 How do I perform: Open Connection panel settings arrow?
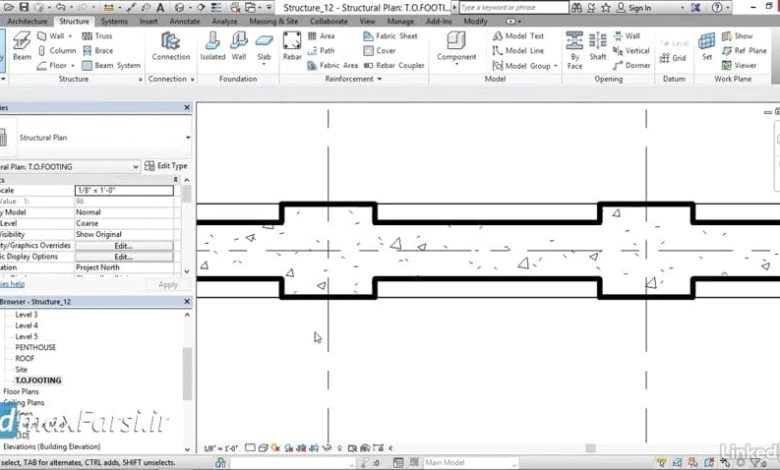[193, 79]
